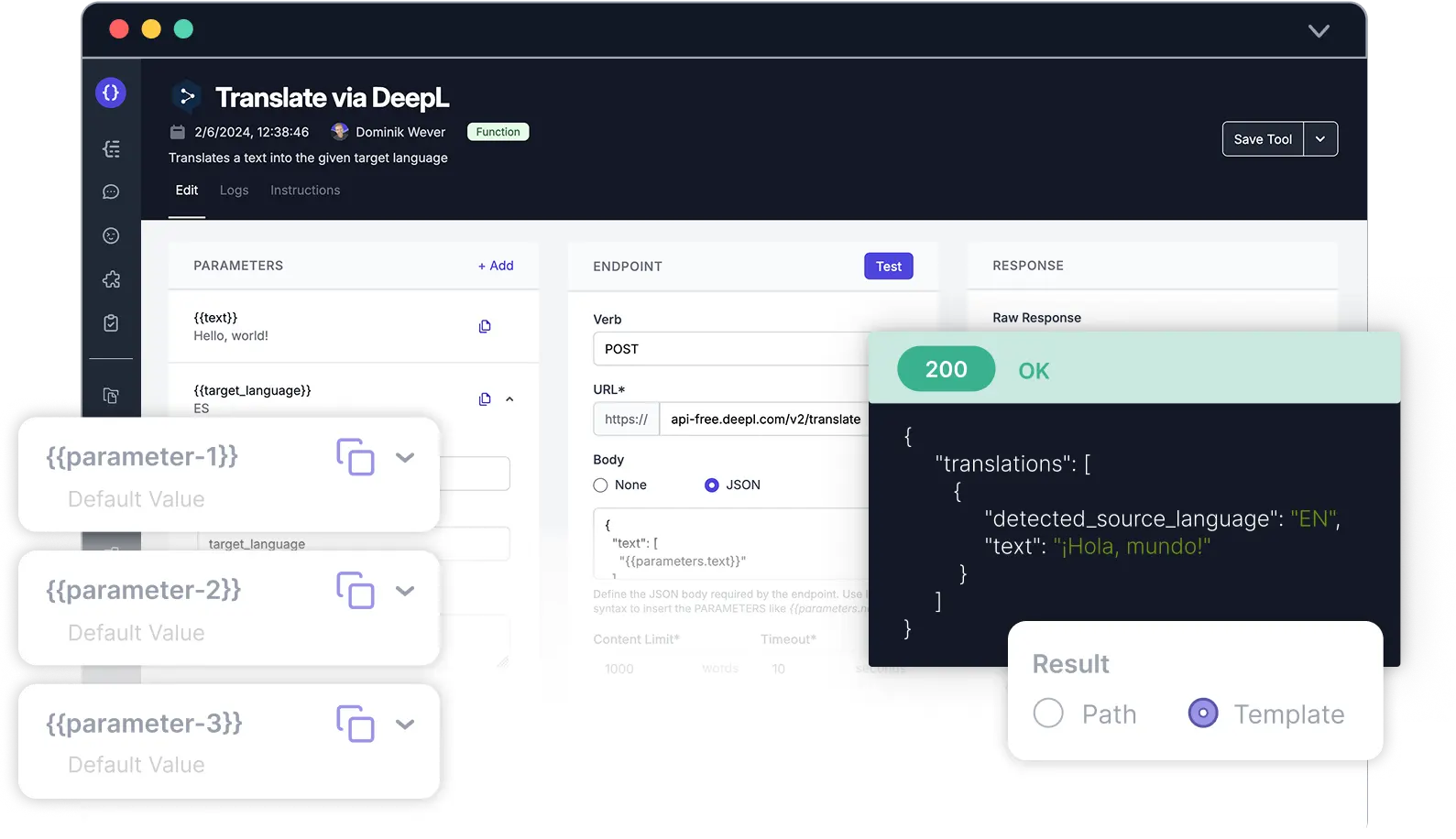
Task: Click the "EN" detected language value
Action: point(1313,519)
